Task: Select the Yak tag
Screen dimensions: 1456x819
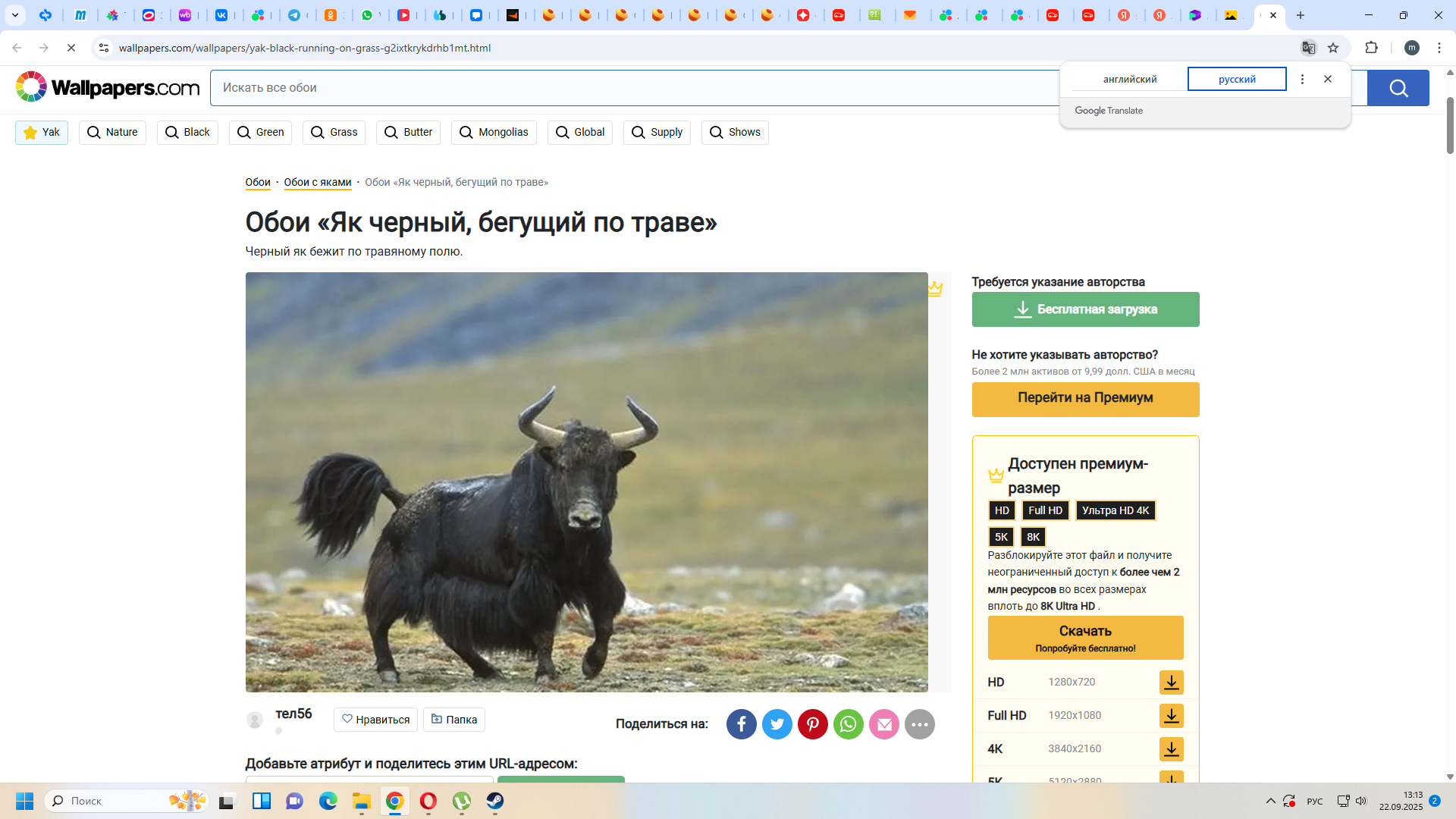Action: tap(42, 132)
